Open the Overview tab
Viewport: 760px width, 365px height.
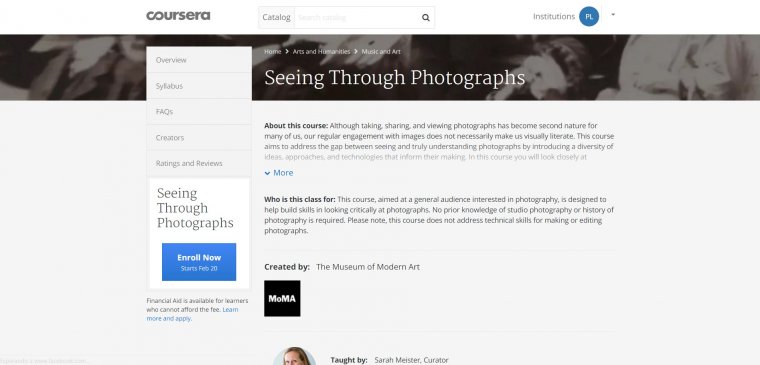point(199,60)
